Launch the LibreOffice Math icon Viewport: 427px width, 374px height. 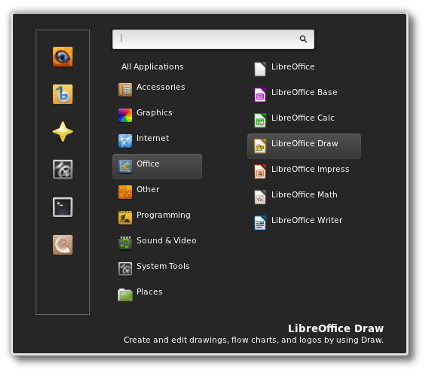pos(260,197)
